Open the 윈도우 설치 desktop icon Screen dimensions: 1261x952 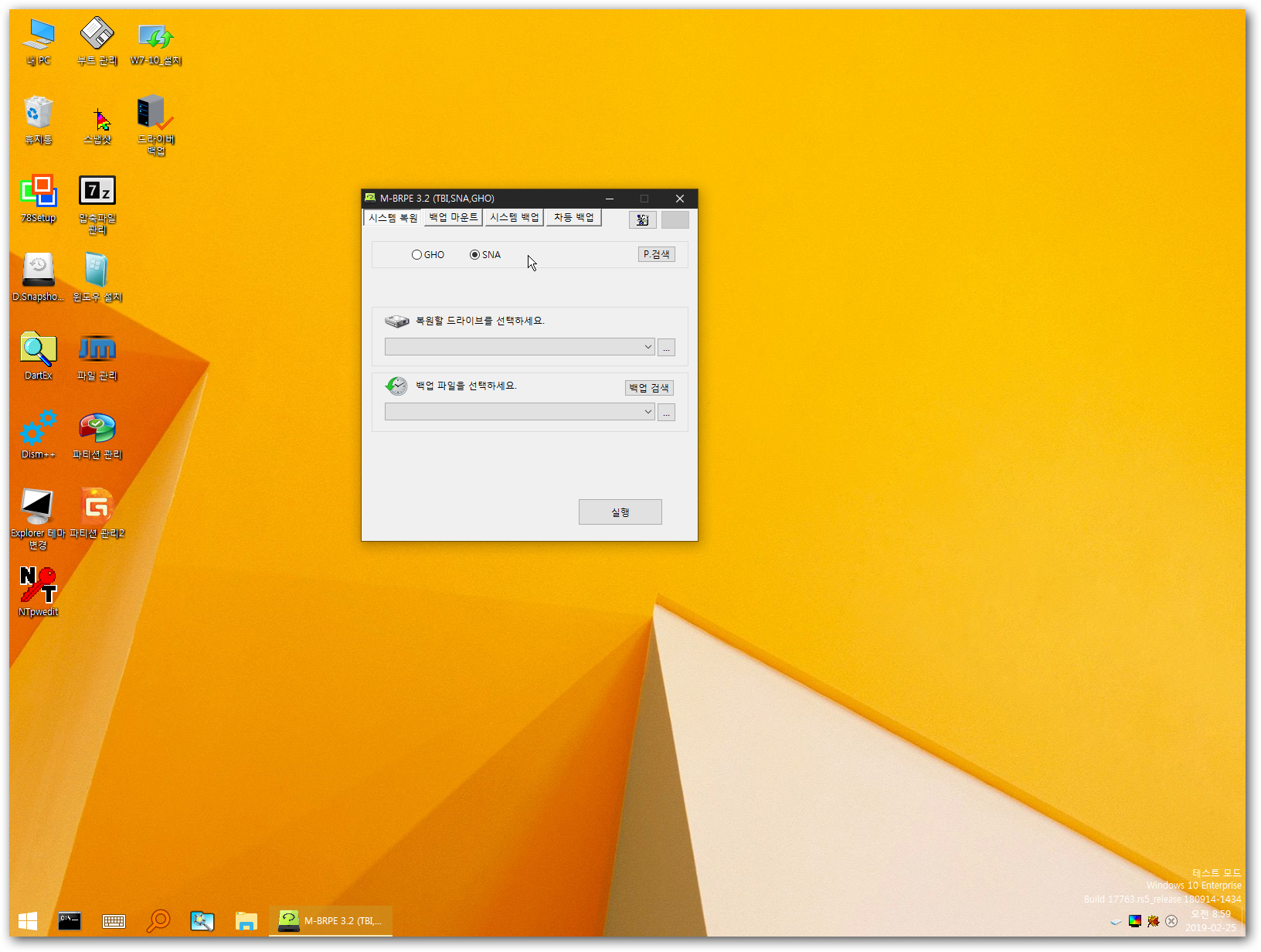tap(97, 278)
